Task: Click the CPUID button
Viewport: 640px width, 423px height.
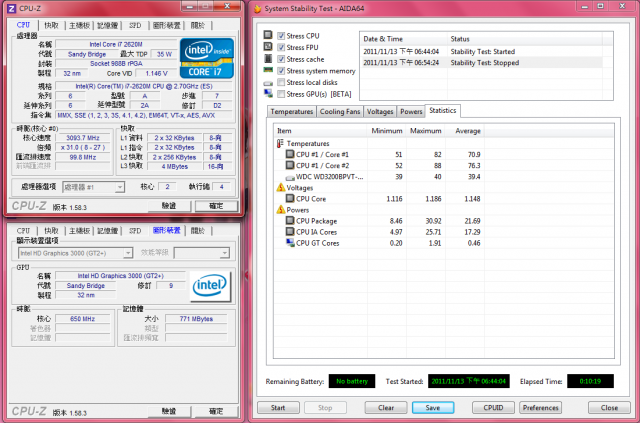Action: click(x=492, y=407)
